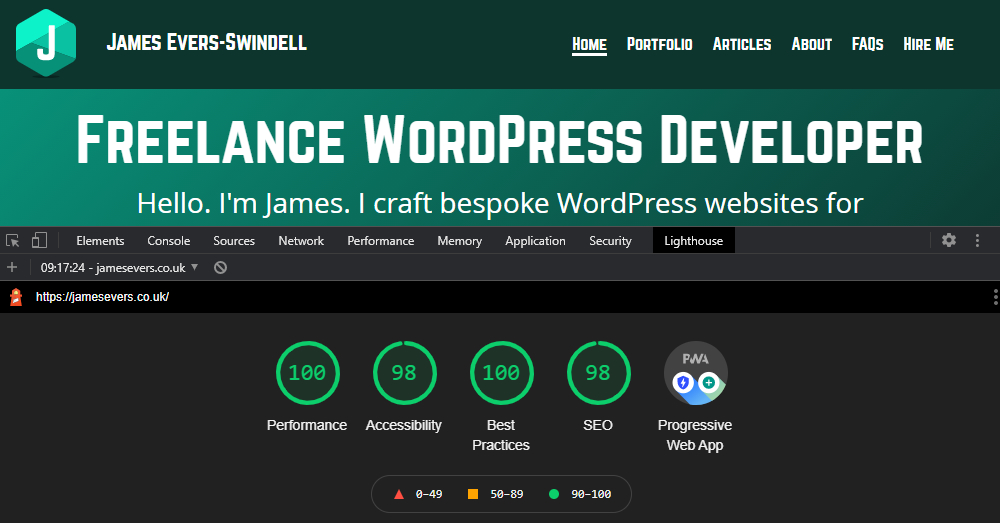Click the Progressive Web App label
Viewport: 1000px width, 523px height.
(695, 435)
